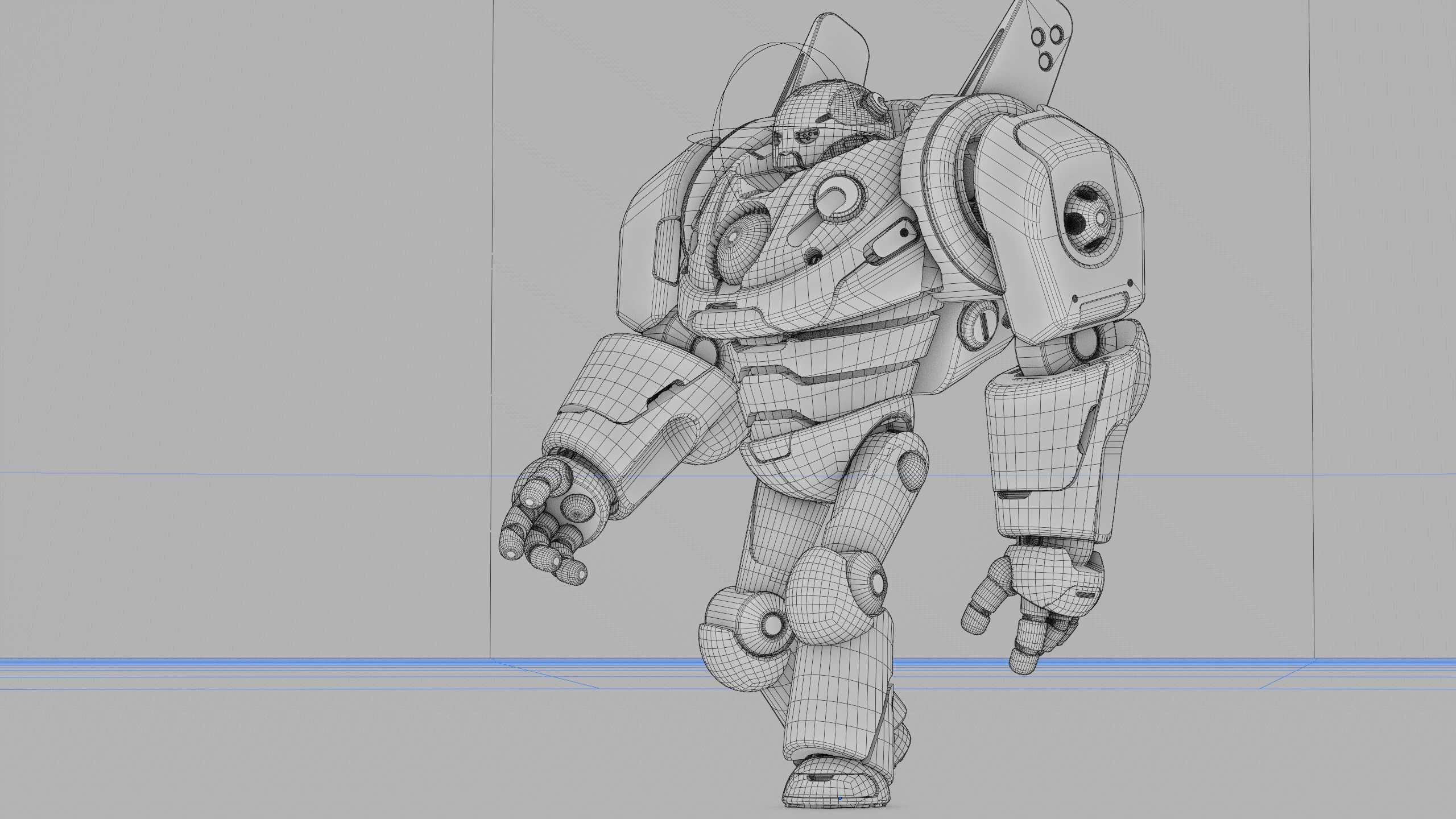Select the hanging hand with pointing fingers

tap(1034, 609)
